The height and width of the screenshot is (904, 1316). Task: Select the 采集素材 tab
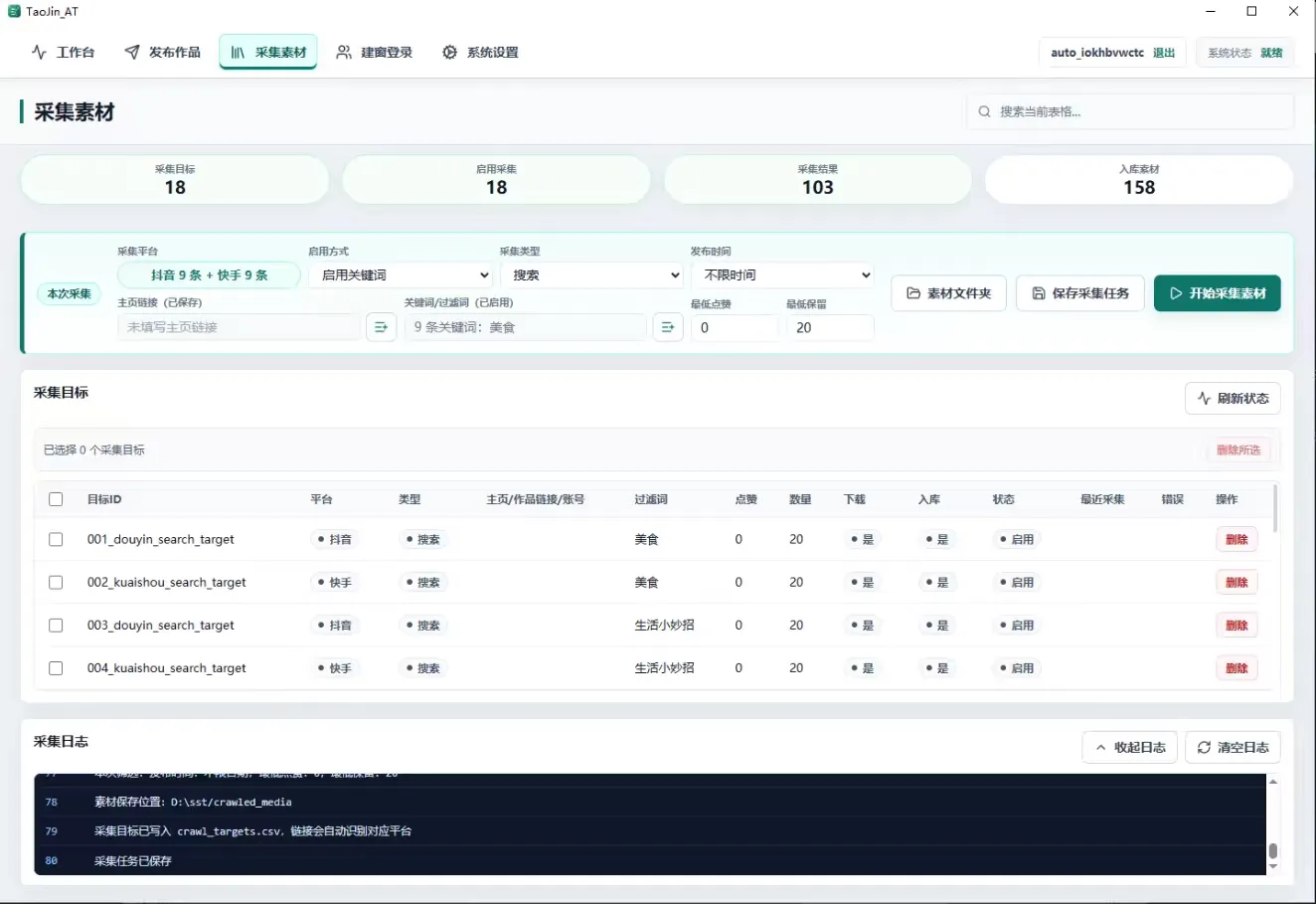pos(268,52)
